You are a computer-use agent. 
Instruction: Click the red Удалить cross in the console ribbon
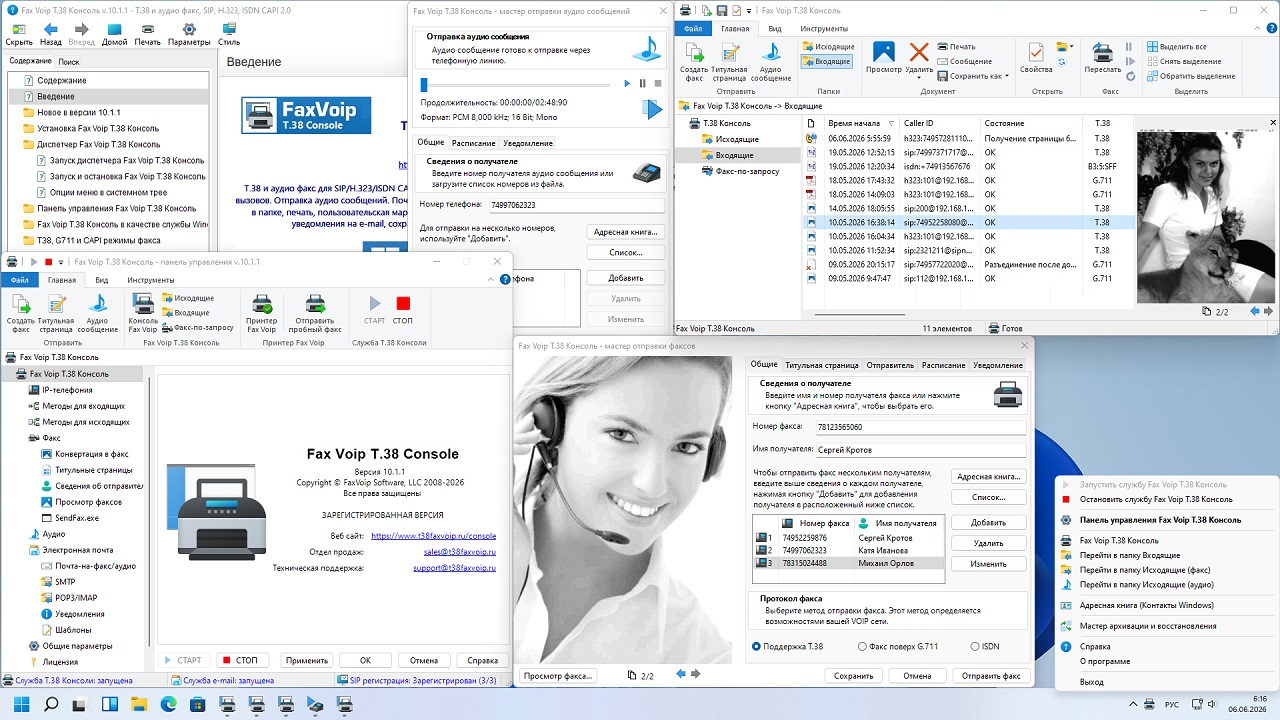pyautogui.click(x=919, y=52)
